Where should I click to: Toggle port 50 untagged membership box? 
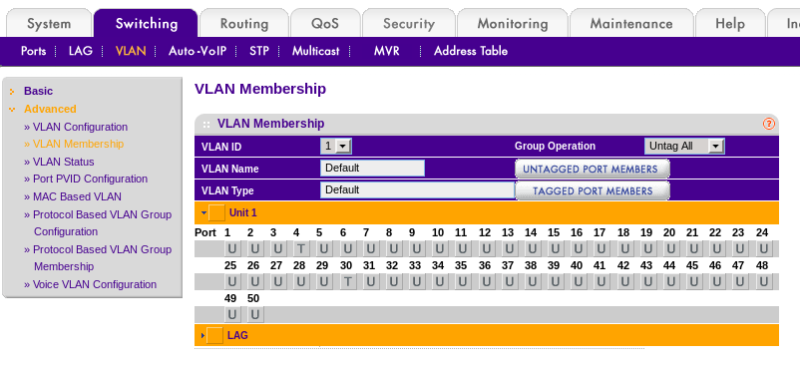point(255,314)
